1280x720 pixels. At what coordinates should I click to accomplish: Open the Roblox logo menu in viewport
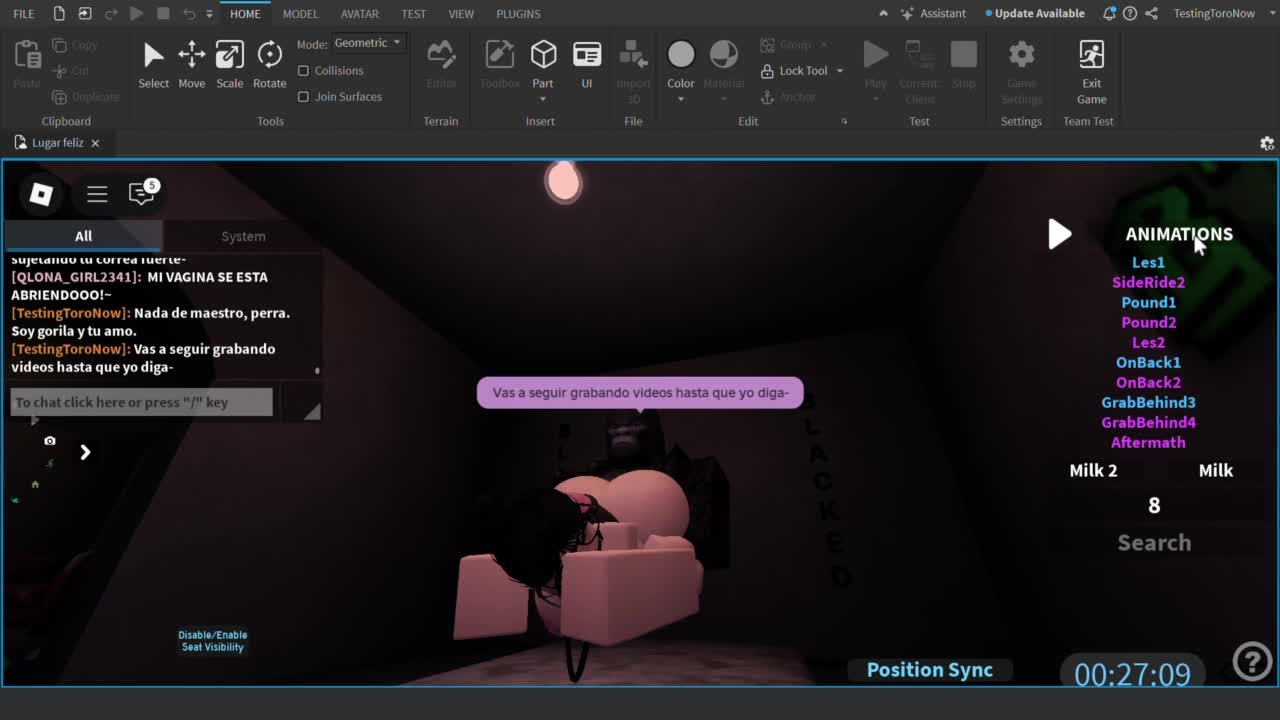coord(41,194)
